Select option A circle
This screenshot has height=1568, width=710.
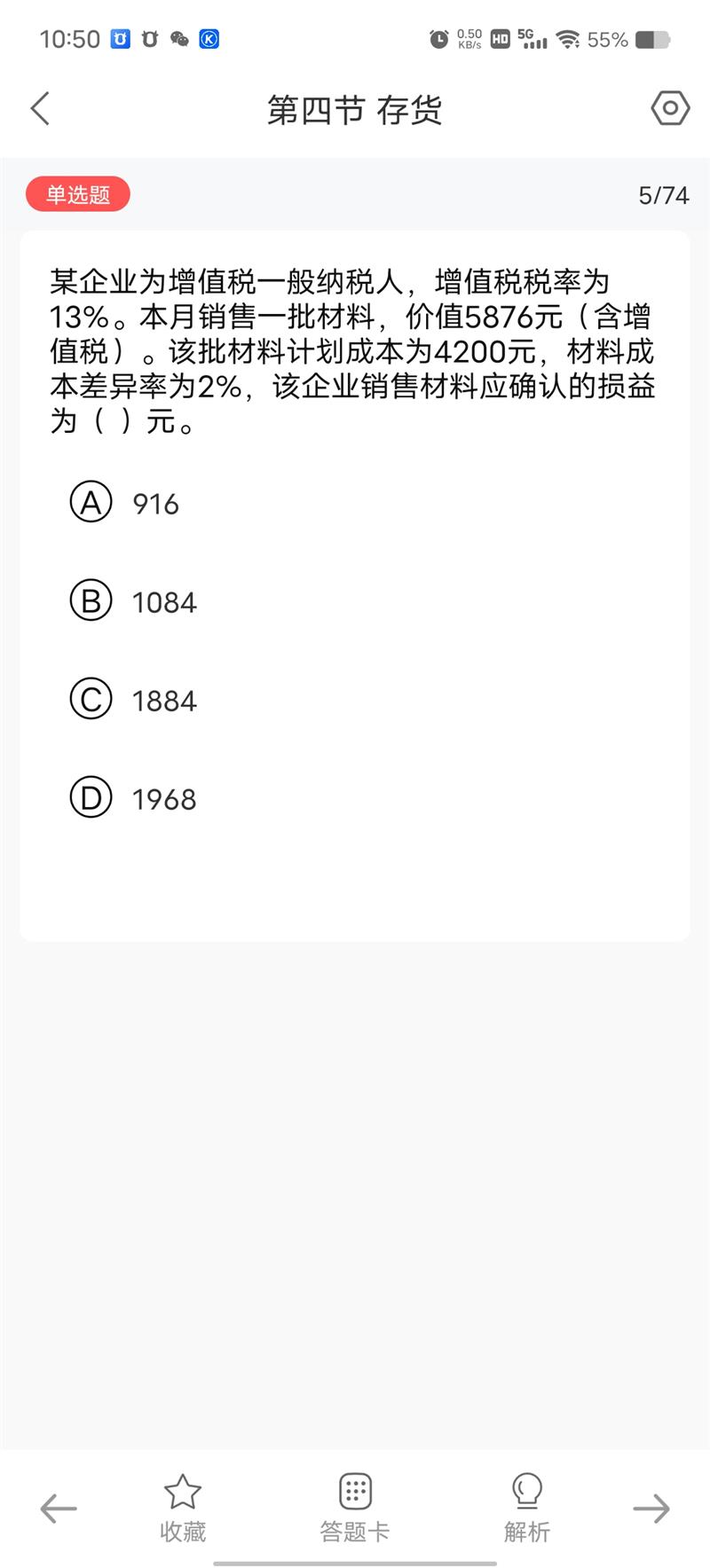click(x=91, y=502)
